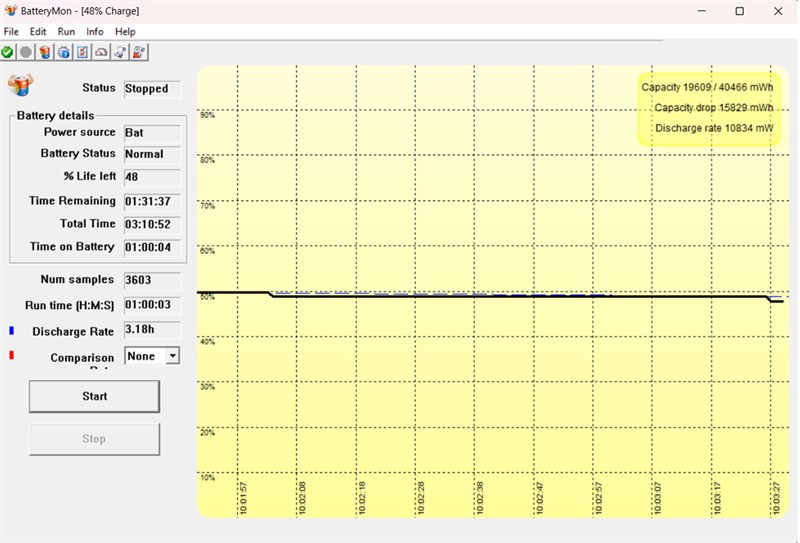This screenshot has height=543, width=800.
Task: Open the gear with info badge icon
Action: pyautogui.click(x=64, y=52)
